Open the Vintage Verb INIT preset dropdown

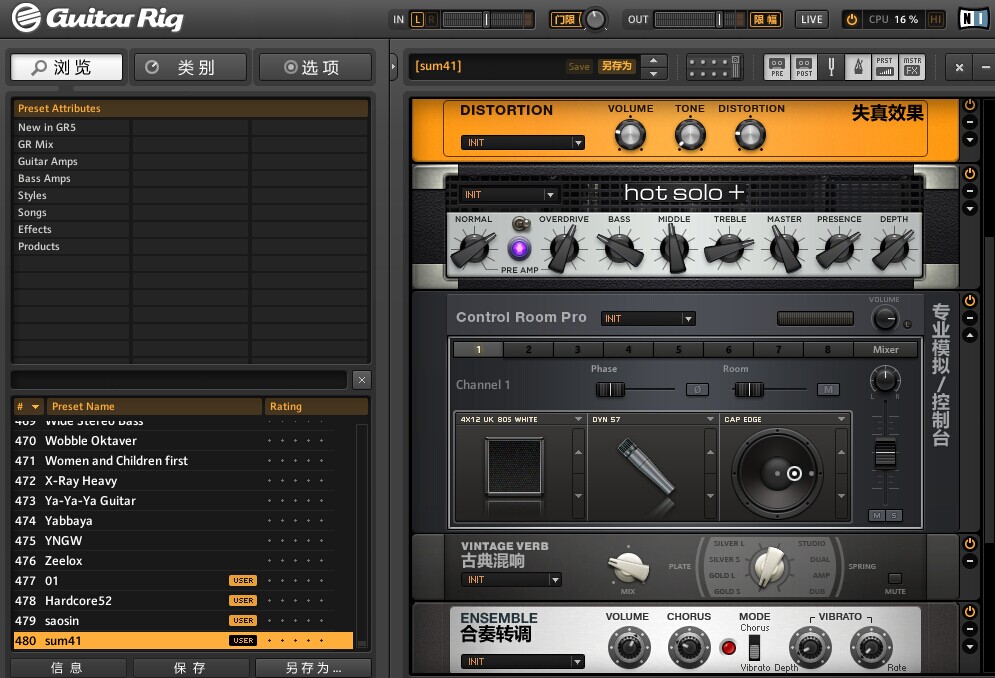point(511,580)
